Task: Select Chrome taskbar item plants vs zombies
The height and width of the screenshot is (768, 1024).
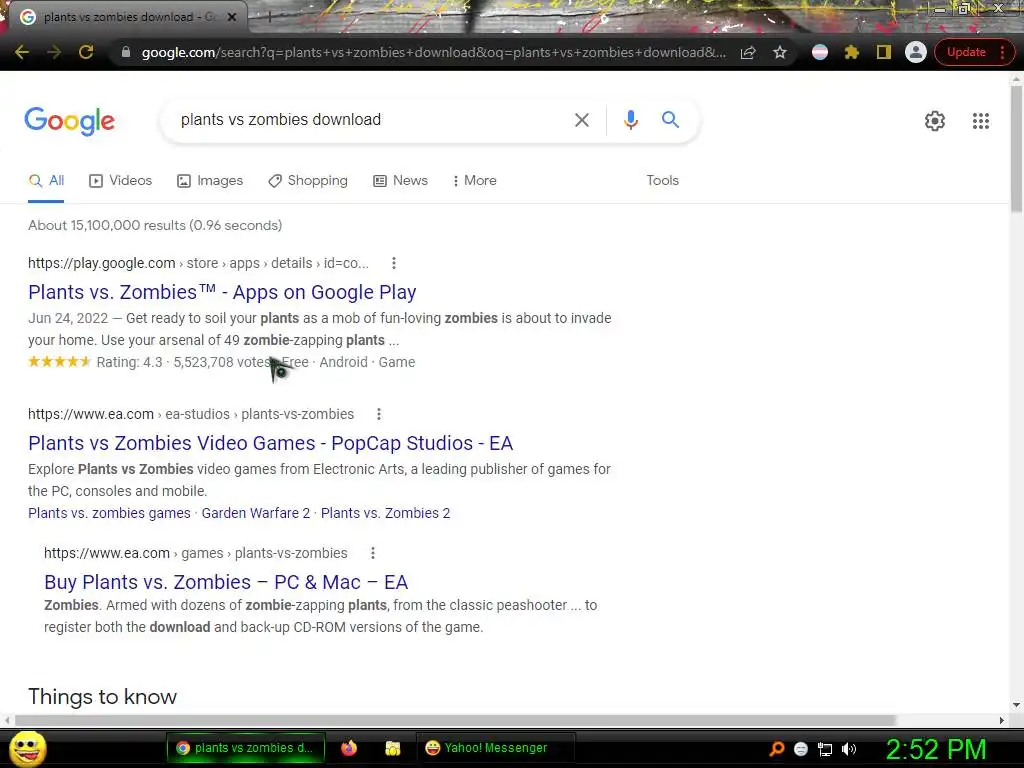Action: click(246, 748)
